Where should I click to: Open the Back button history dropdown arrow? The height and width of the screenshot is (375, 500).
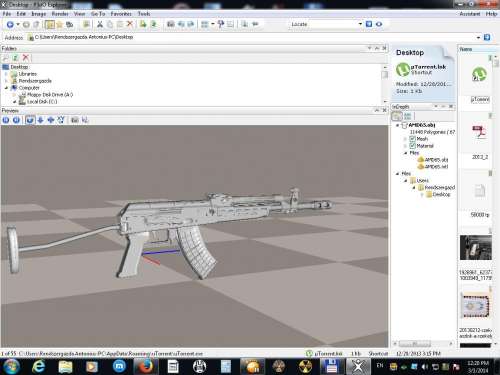pos(18,24)
